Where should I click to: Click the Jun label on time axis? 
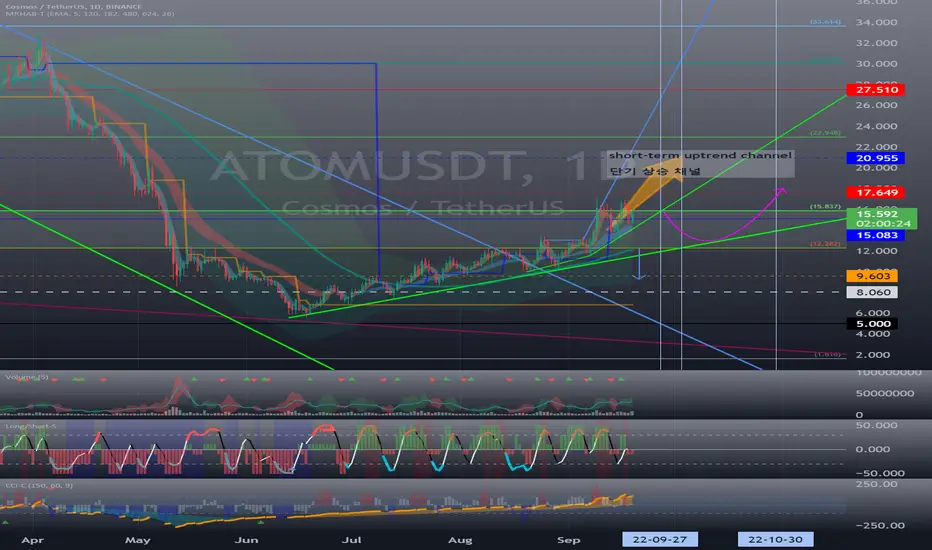[x=246, y=540]
